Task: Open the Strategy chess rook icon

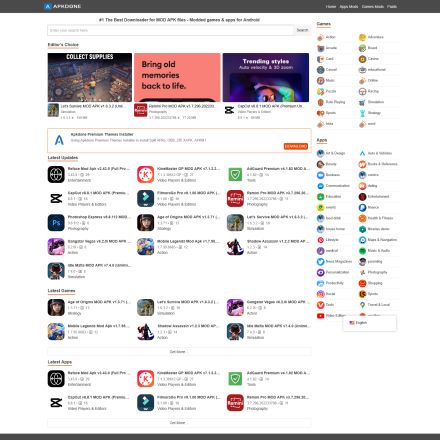Action: coord(362,113)
